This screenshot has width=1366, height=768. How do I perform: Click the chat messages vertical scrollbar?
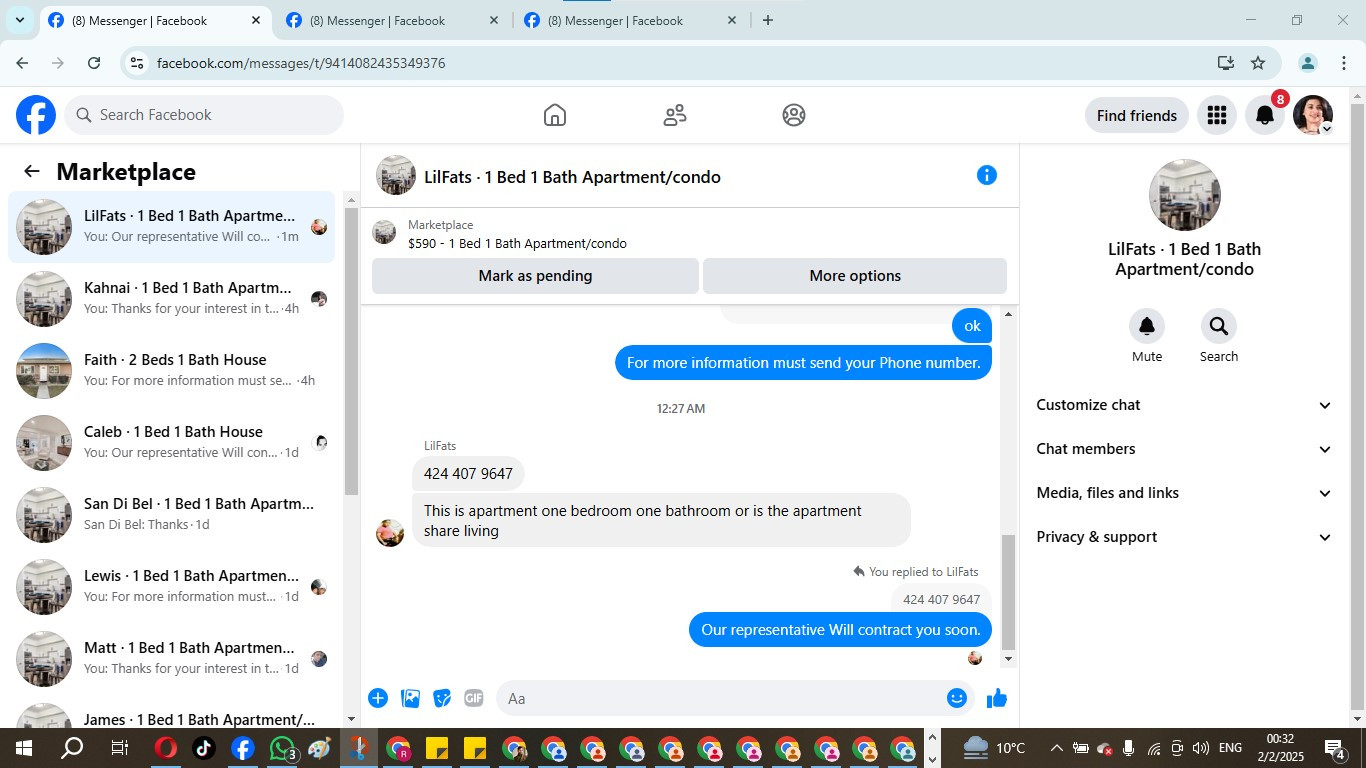[1008, 592]
